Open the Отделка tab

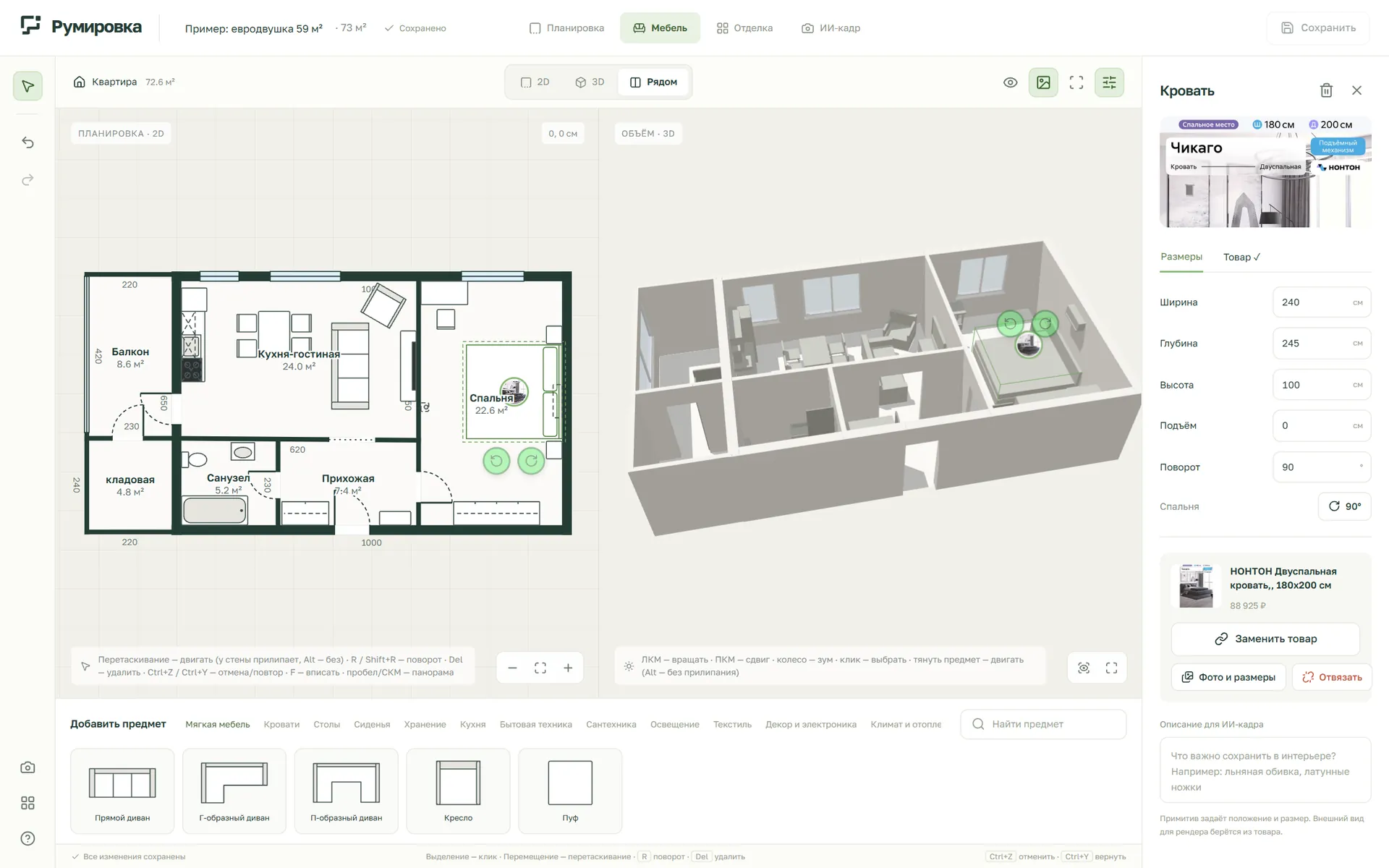[744, 28]
